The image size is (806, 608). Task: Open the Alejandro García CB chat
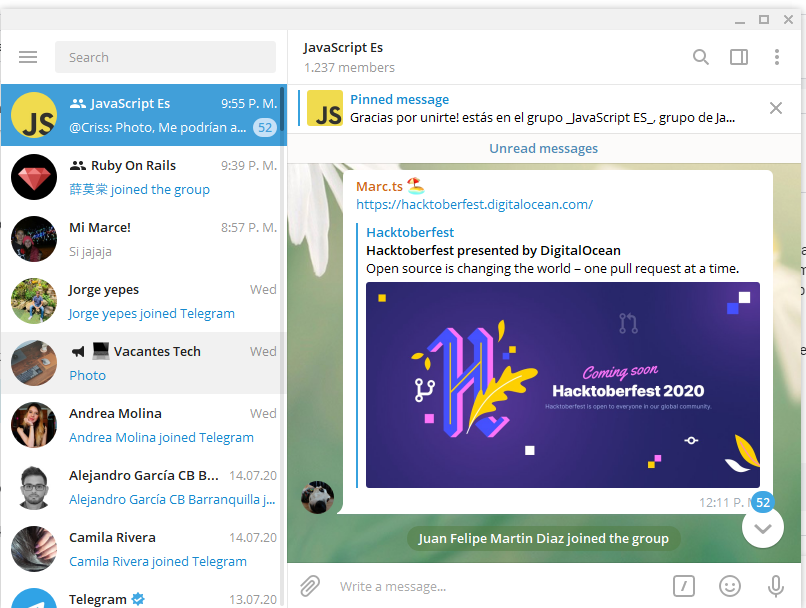click(143, 487)
